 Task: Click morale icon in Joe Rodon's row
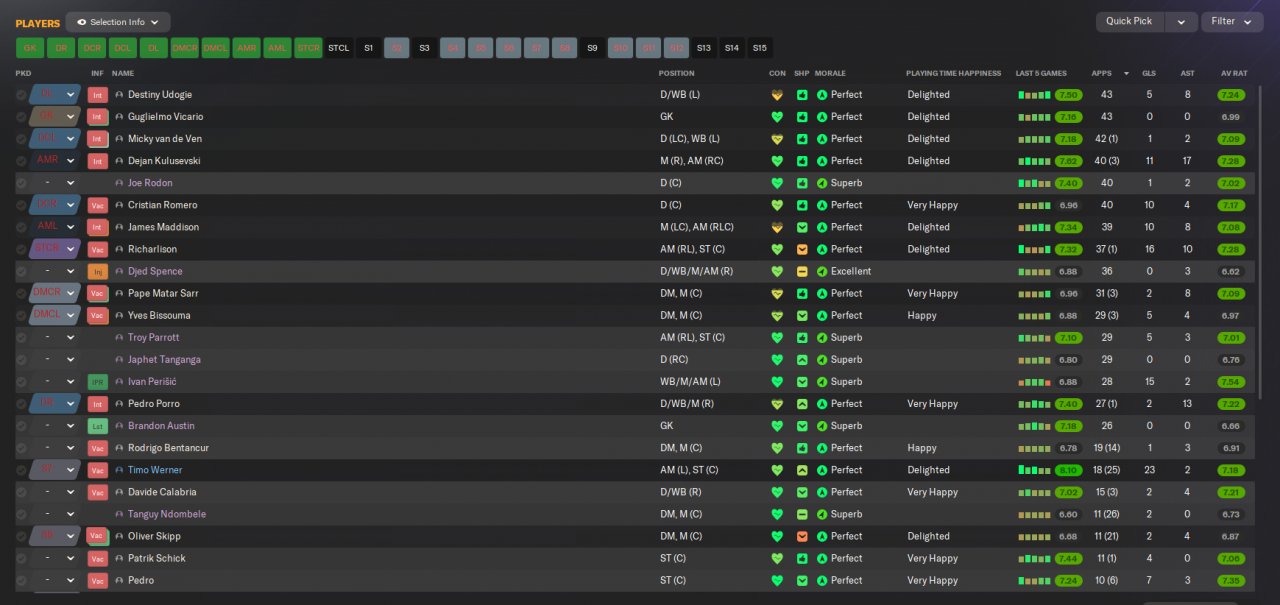click(x=822, y=183)
